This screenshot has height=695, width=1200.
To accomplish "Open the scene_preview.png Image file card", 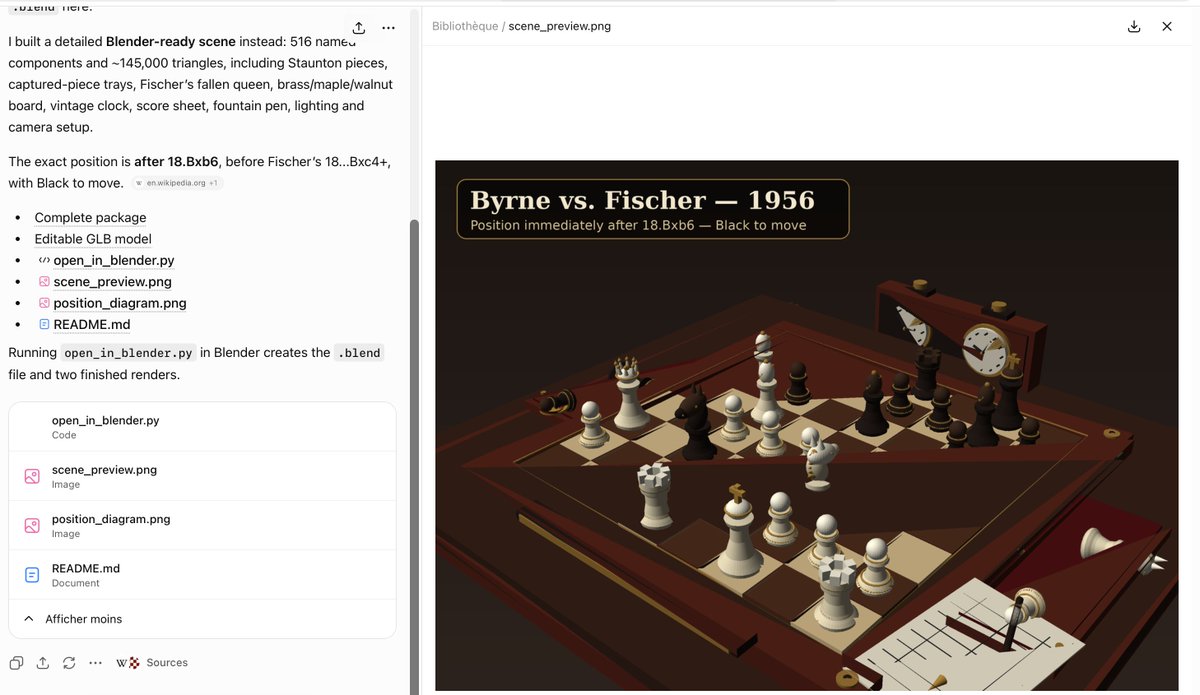I will tap(202, 476).
